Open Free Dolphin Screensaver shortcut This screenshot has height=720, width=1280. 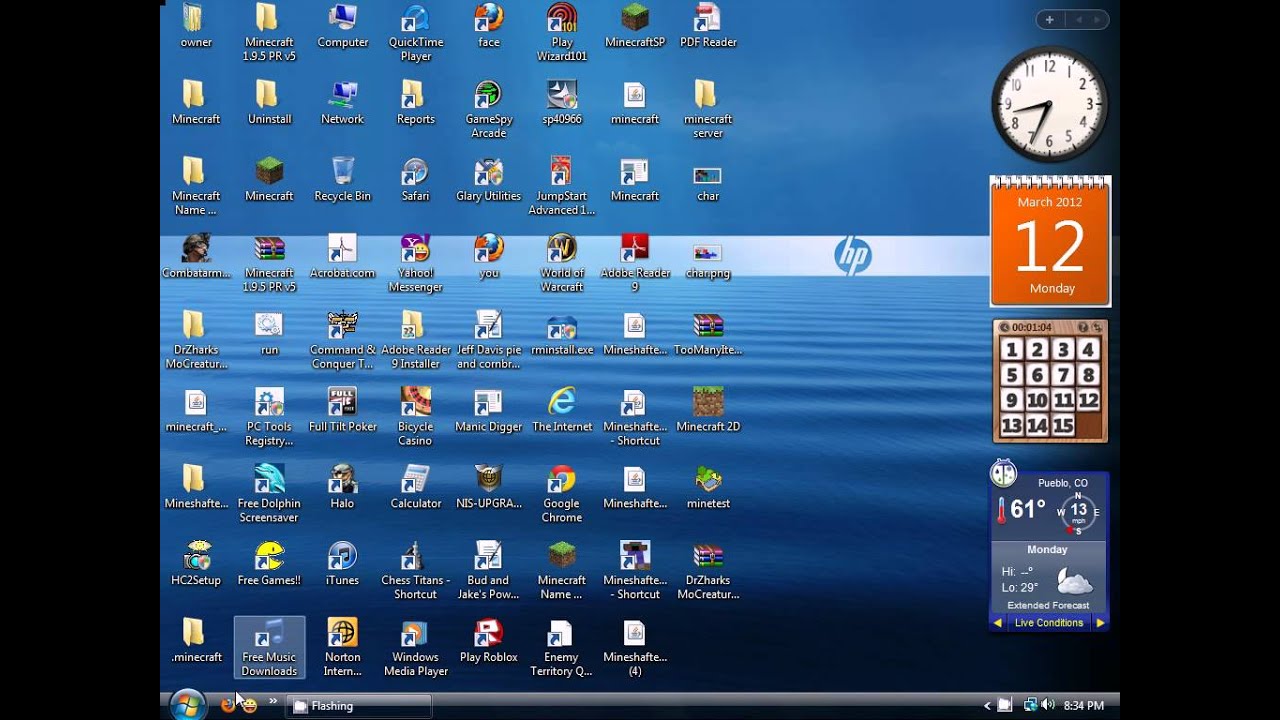click(x=270, y=495)
